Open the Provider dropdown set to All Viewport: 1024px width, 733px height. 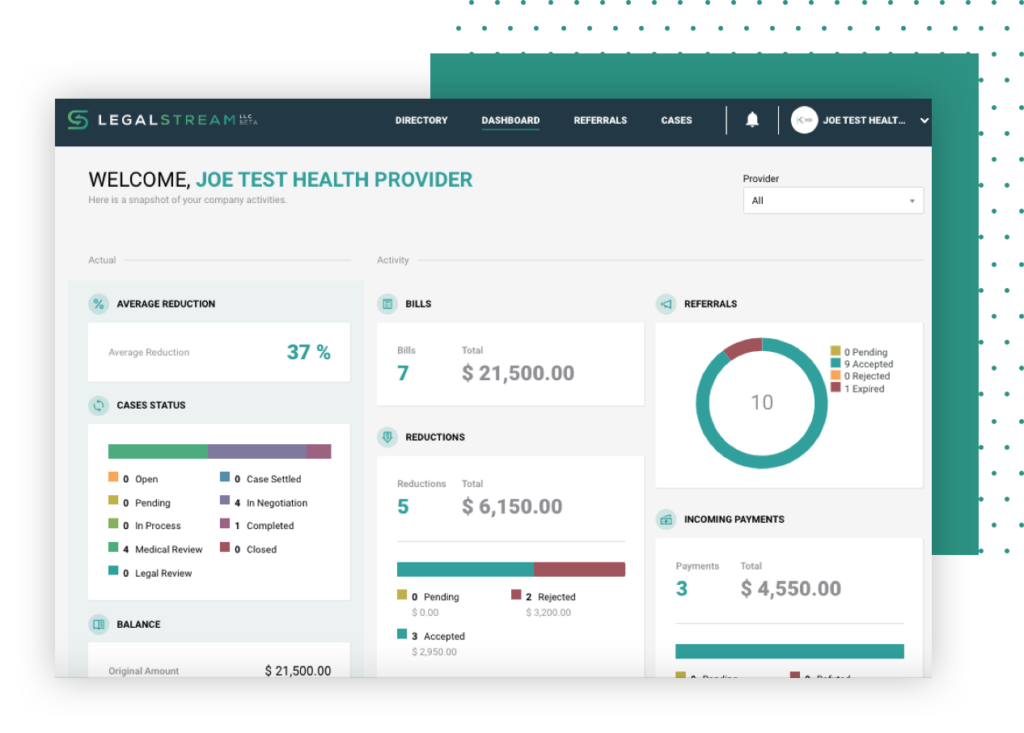click(833, 201)
